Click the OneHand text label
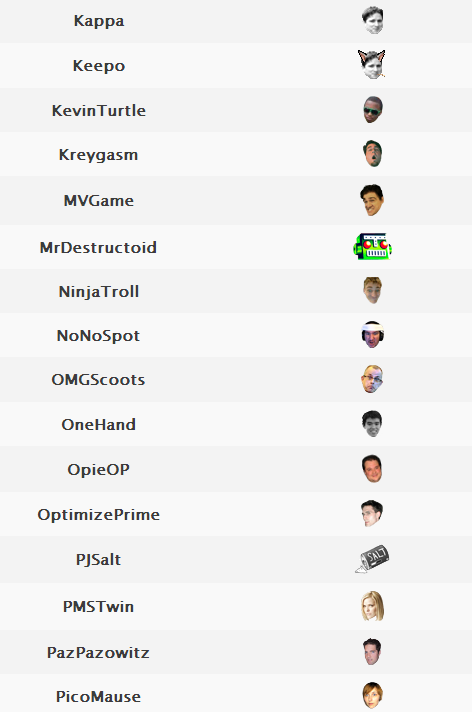This screenshot has width=472, height=712. (x=99, y=424)
